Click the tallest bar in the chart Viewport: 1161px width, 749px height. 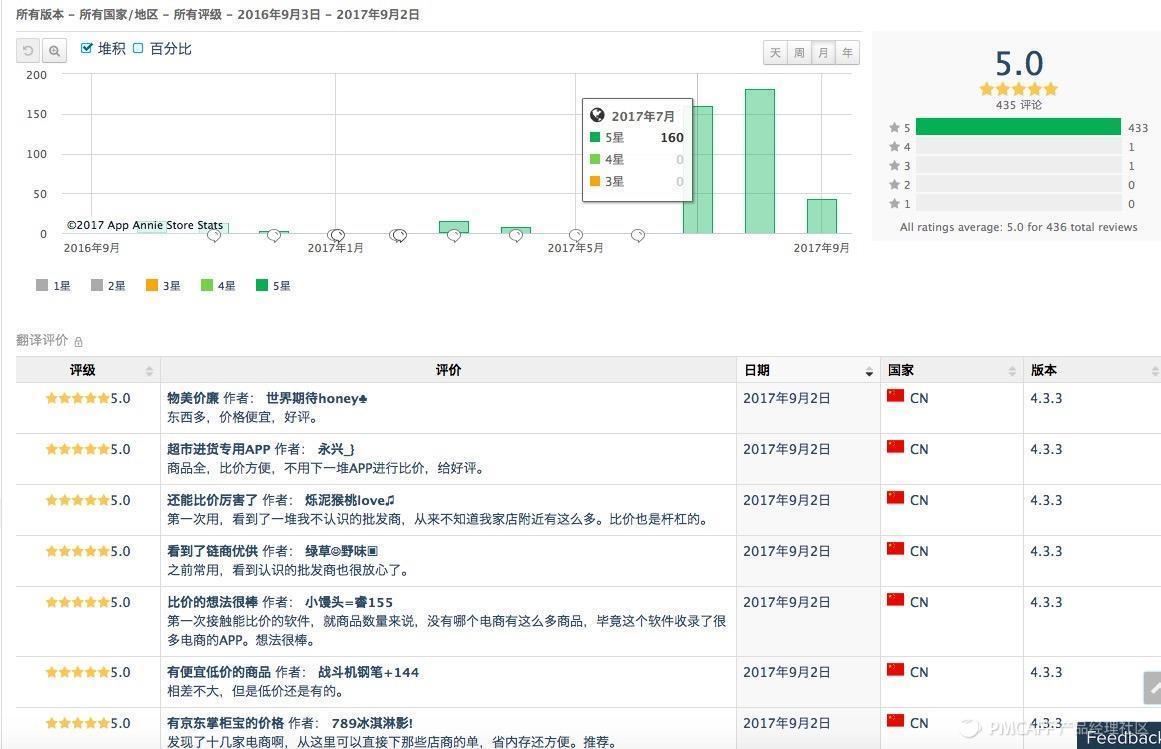click(x=760, y=161)
